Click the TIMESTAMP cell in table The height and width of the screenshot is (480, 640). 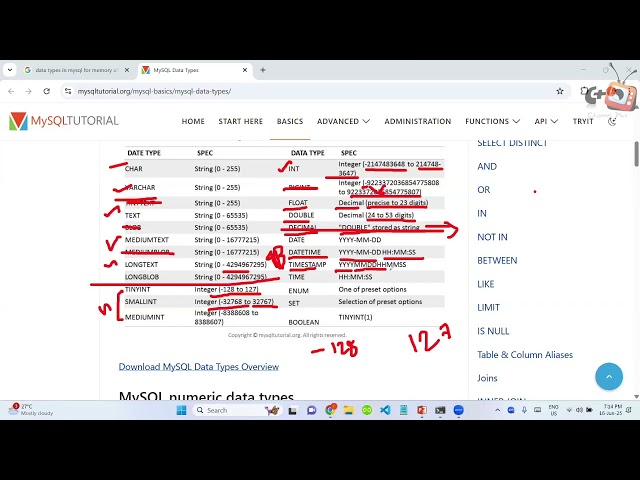[x=307, y=264]
